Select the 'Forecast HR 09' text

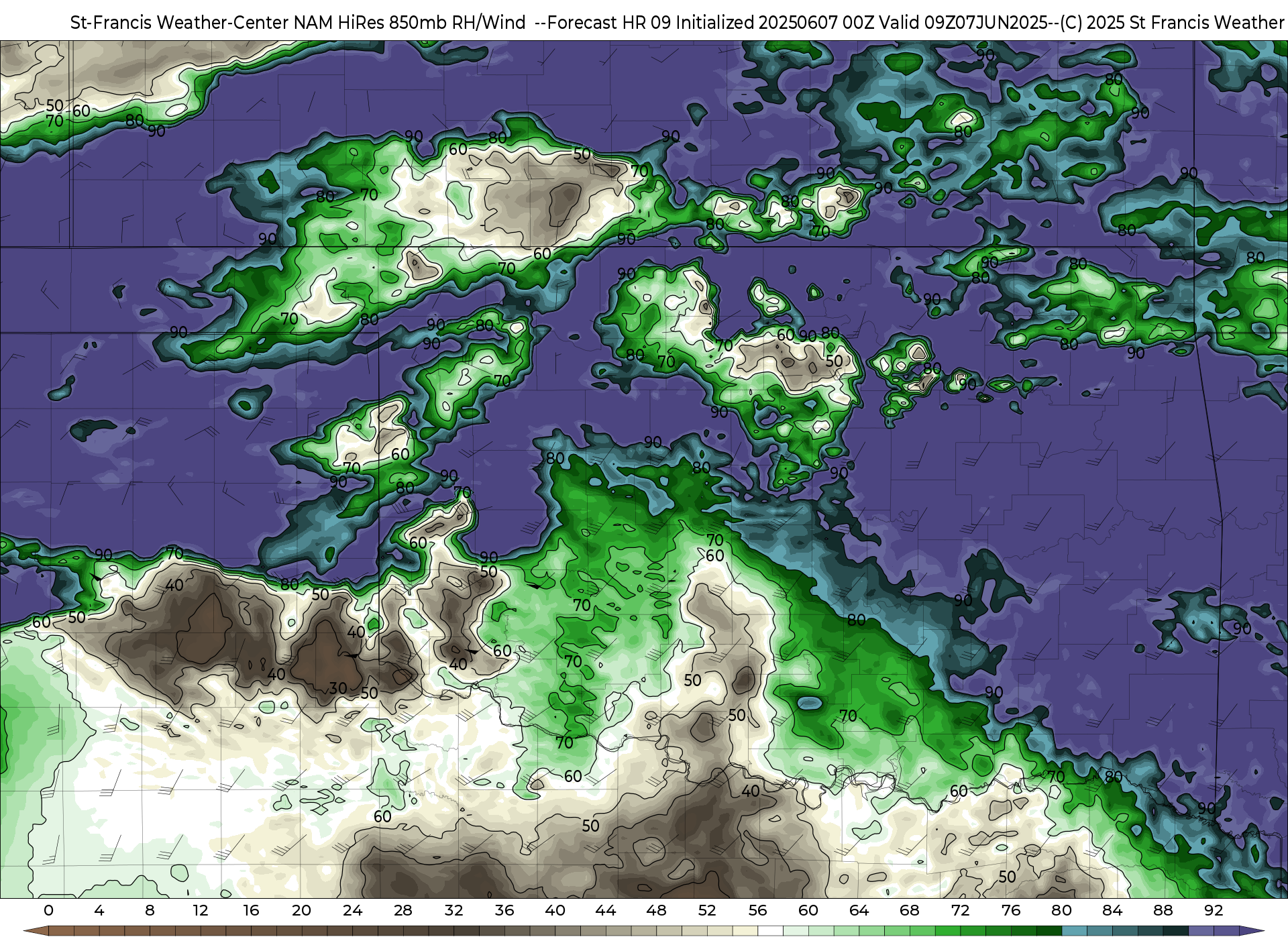tap(609, 23)
